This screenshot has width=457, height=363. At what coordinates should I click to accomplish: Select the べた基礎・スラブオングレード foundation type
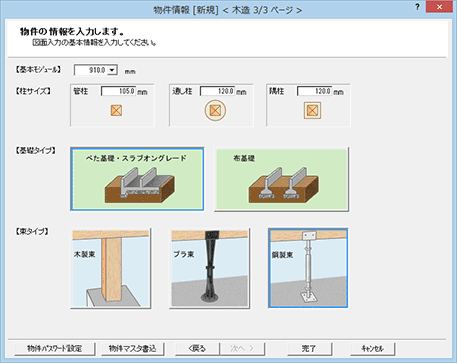click(x=137, y=179)
